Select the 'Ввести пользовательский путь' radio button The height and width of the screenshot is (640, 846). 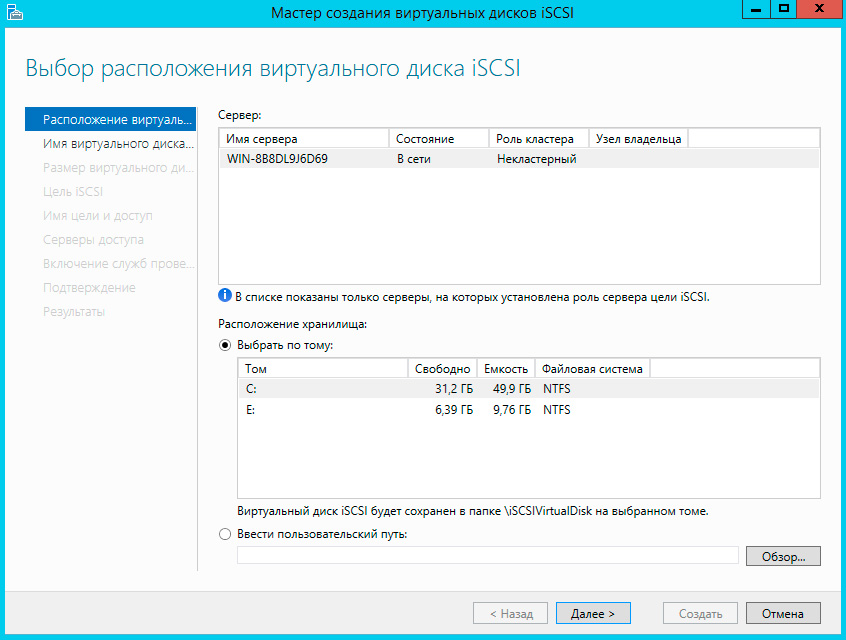click(x=225, y=534)
